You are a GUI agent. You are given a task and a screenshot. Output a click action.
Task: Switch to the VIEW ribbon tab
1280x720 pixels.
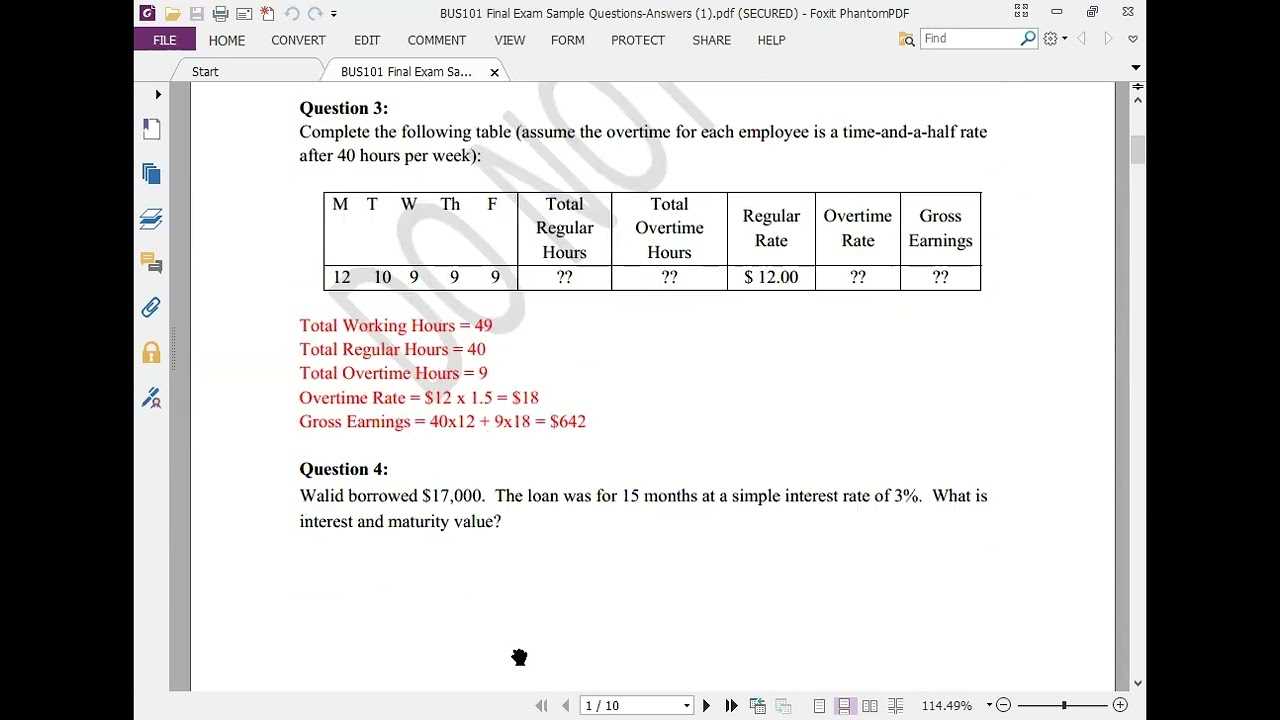(x=510, y=40)
